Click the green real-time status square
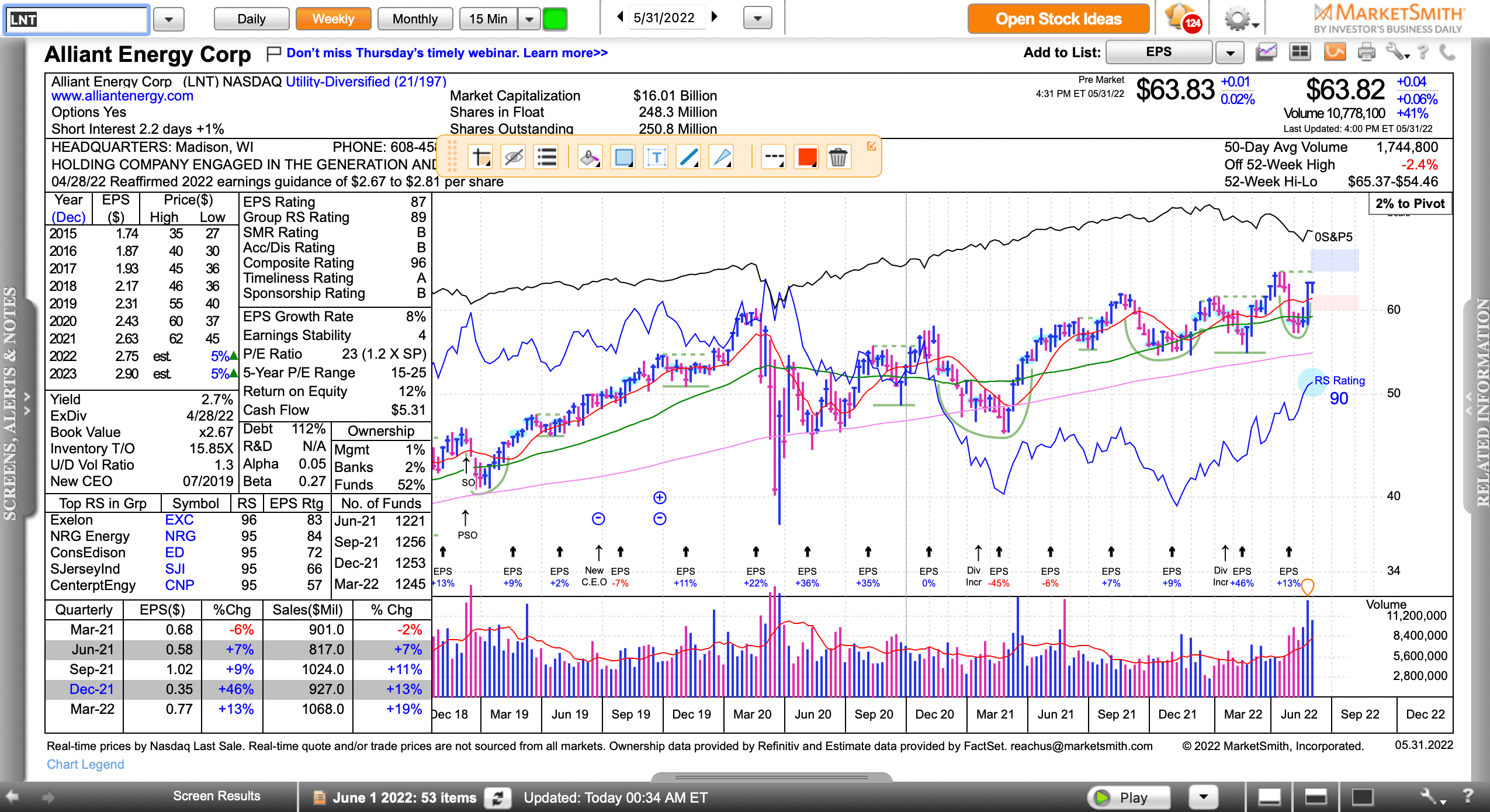The width and height of the screenshot is (1490, 812). (555, 19)
